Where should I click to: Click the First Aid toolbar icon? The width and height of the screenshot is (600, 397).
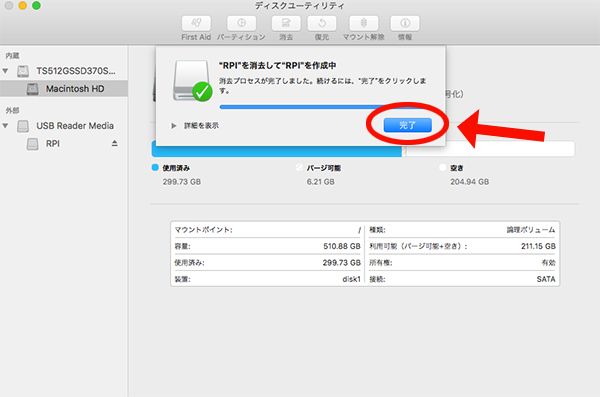coord(196,23)
